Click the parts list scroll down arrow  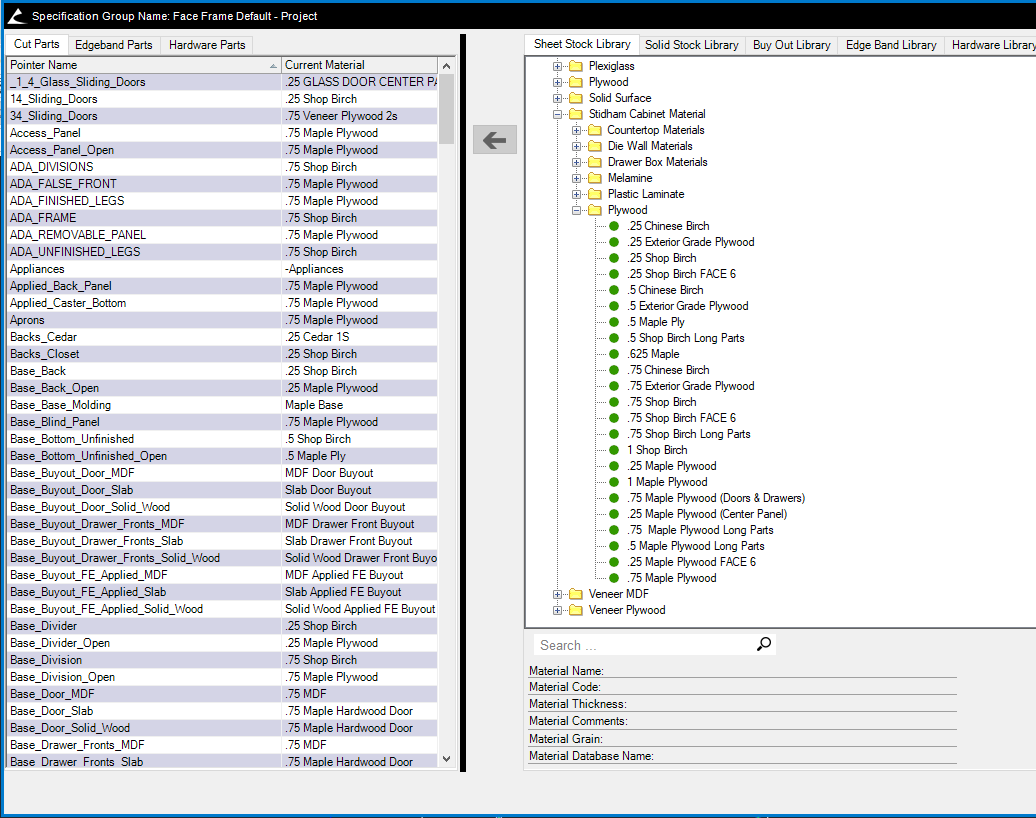click(447, 759)
